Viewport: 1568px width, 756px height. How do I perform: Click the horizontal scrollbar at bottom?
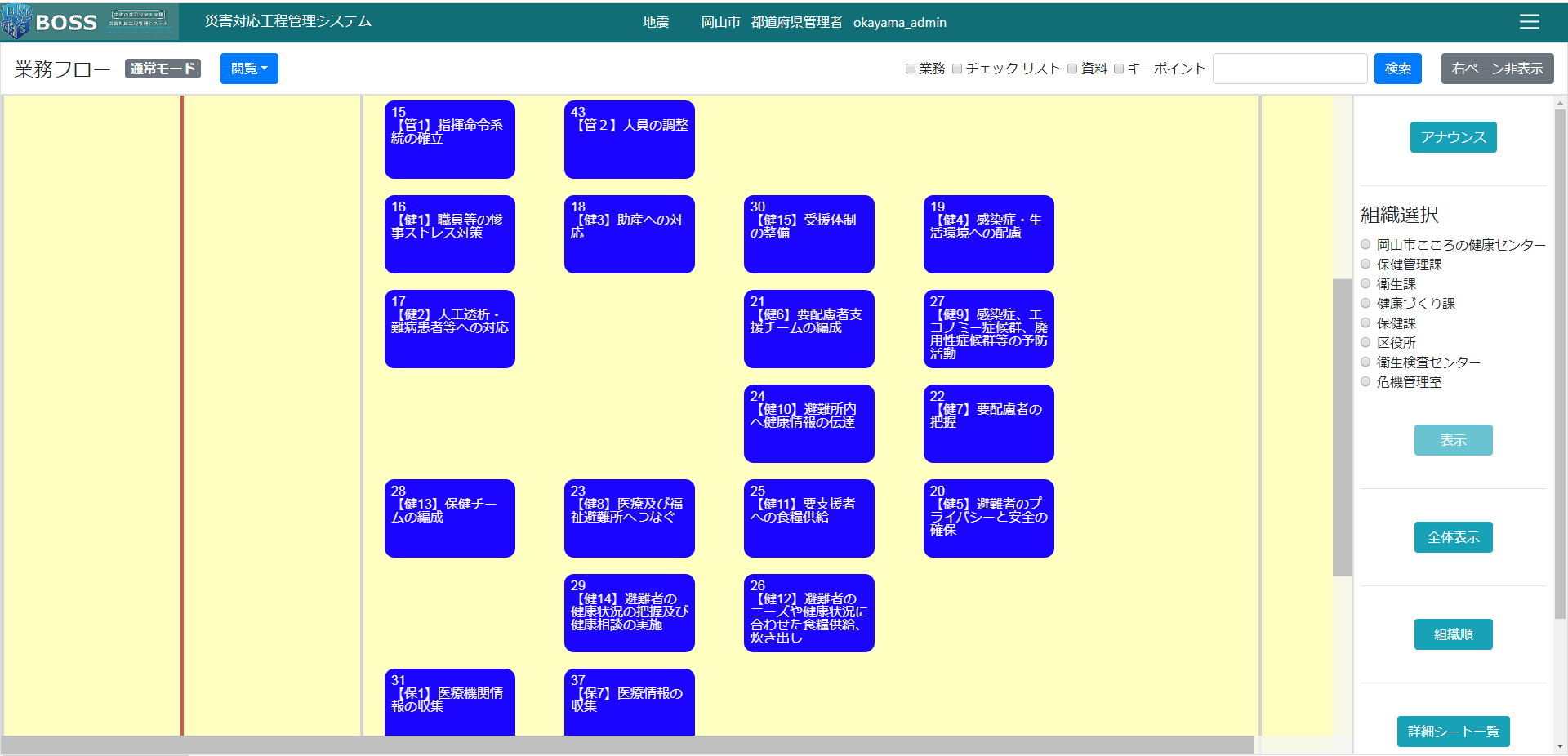627,745
